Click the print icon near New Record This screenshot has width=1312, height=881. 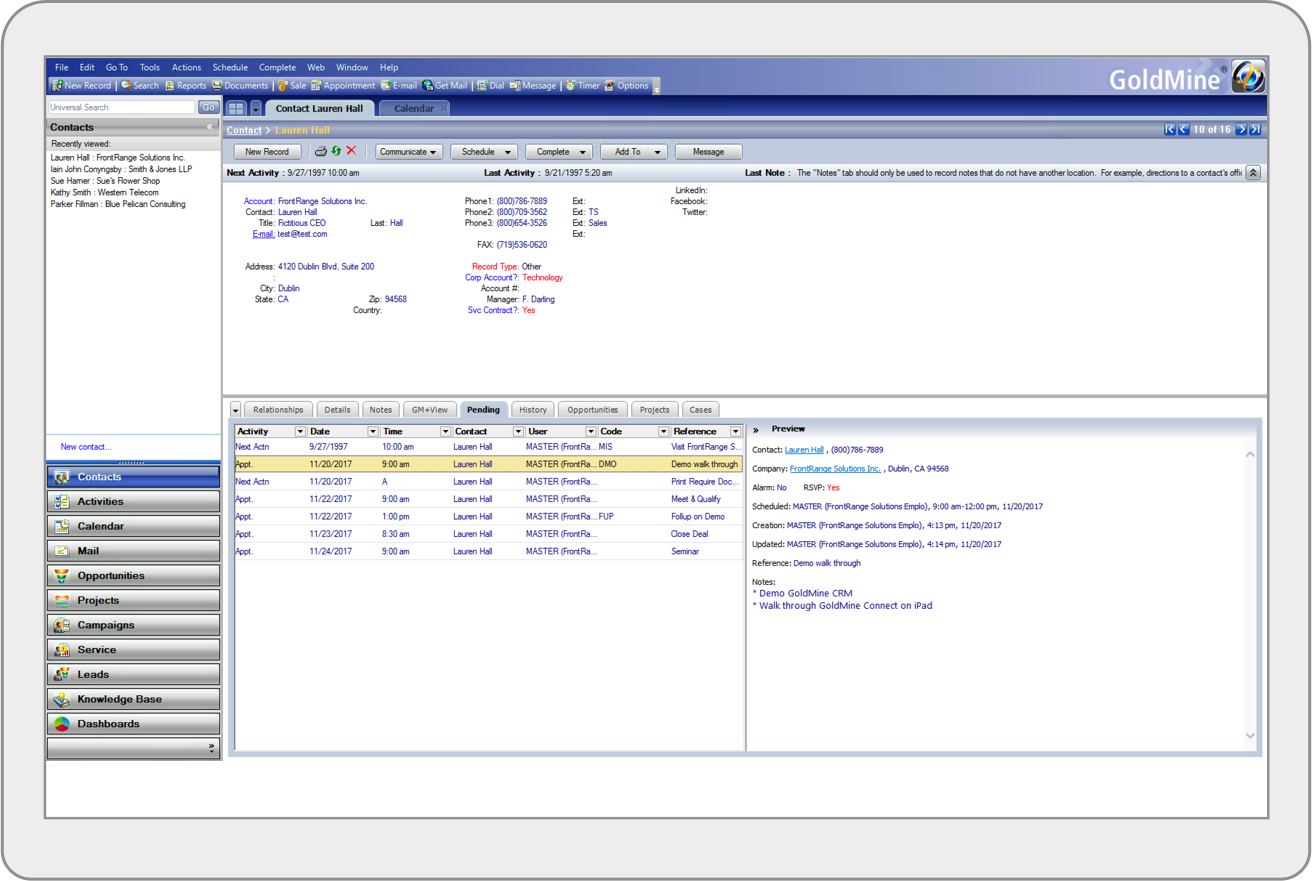(x=321, y=152)
